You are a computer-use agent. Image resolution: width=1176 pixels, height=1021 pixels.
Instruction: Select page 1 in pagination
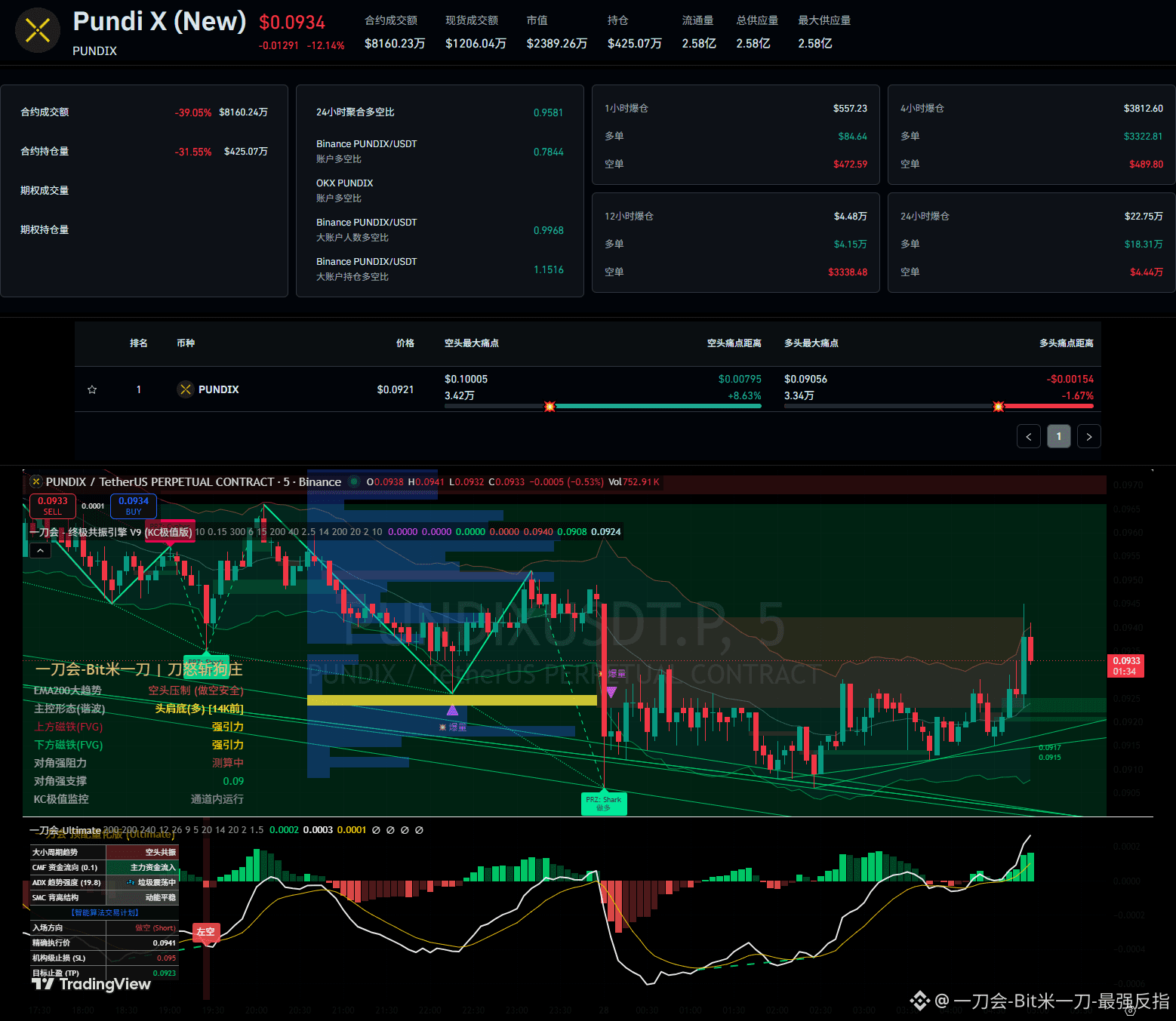pyautogui.click(x=1059, y=436)
